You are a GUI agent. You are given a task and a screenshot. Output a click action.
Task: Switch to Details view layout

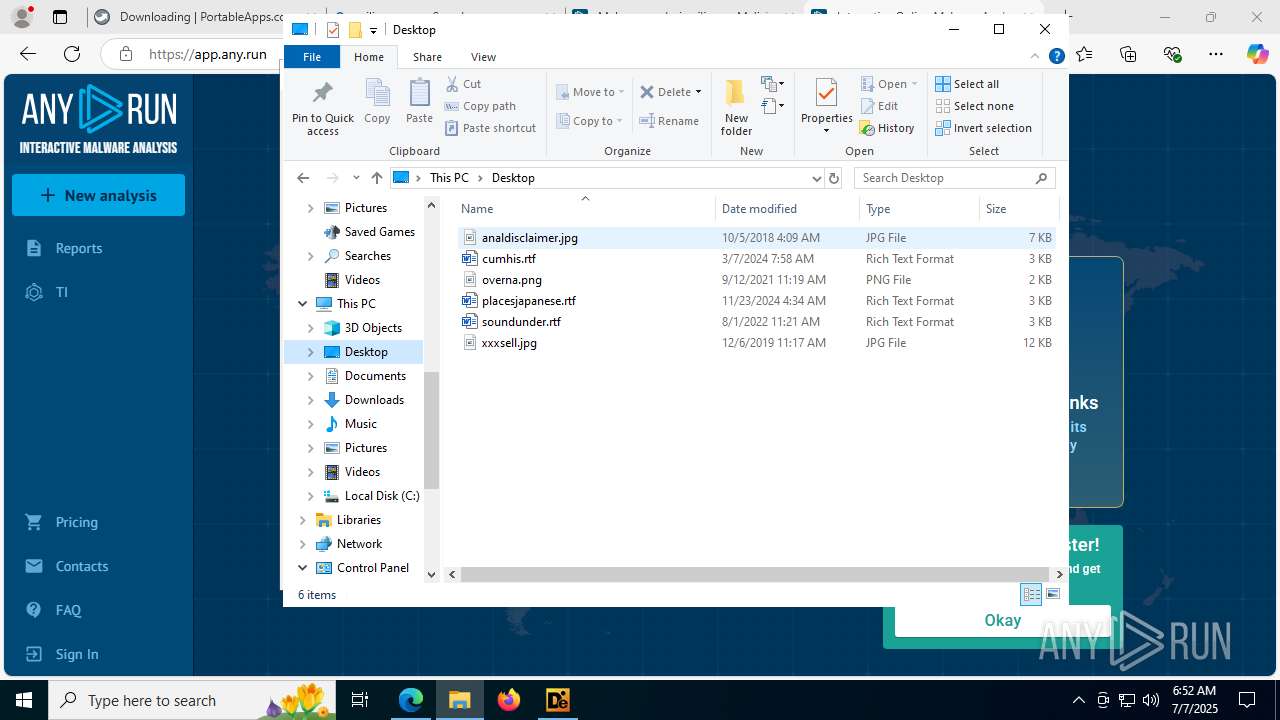(x=1031, y=594)
